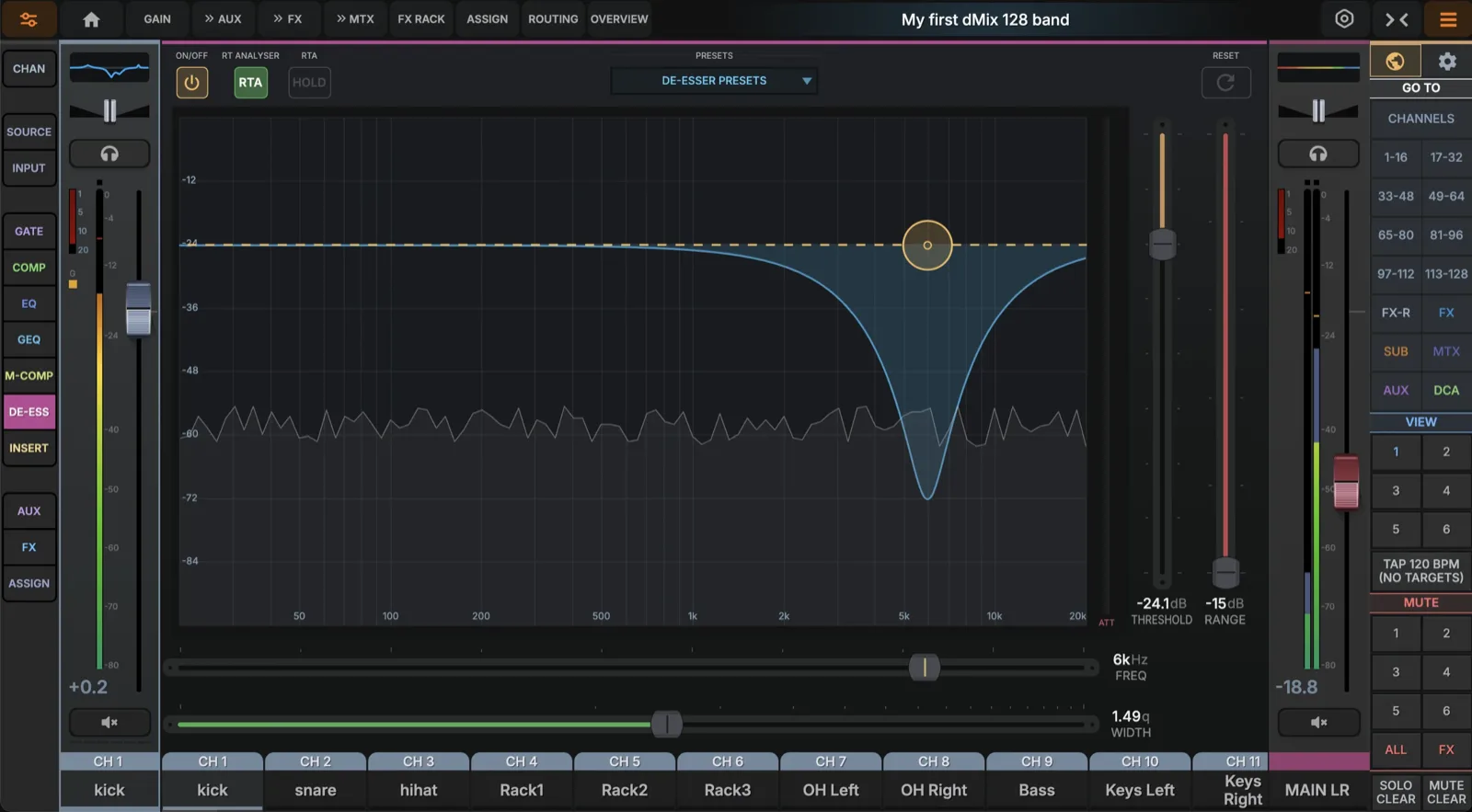
Task: Toggle the RTA HOLD button
Action: point(309,83)
